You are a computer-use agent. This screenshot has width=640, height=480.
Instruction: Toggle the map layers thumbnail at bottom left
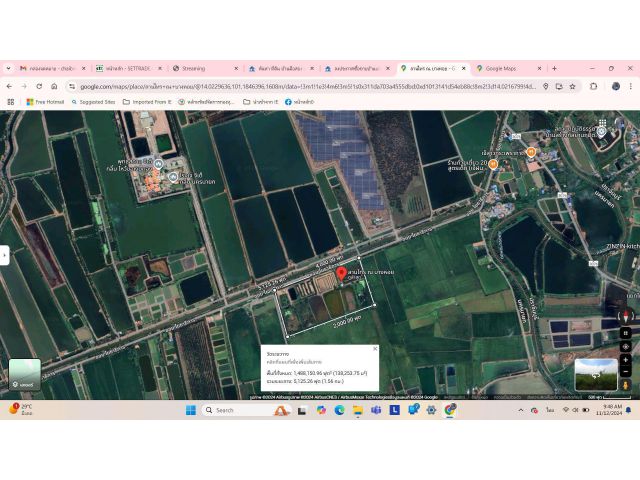point(25,374)
